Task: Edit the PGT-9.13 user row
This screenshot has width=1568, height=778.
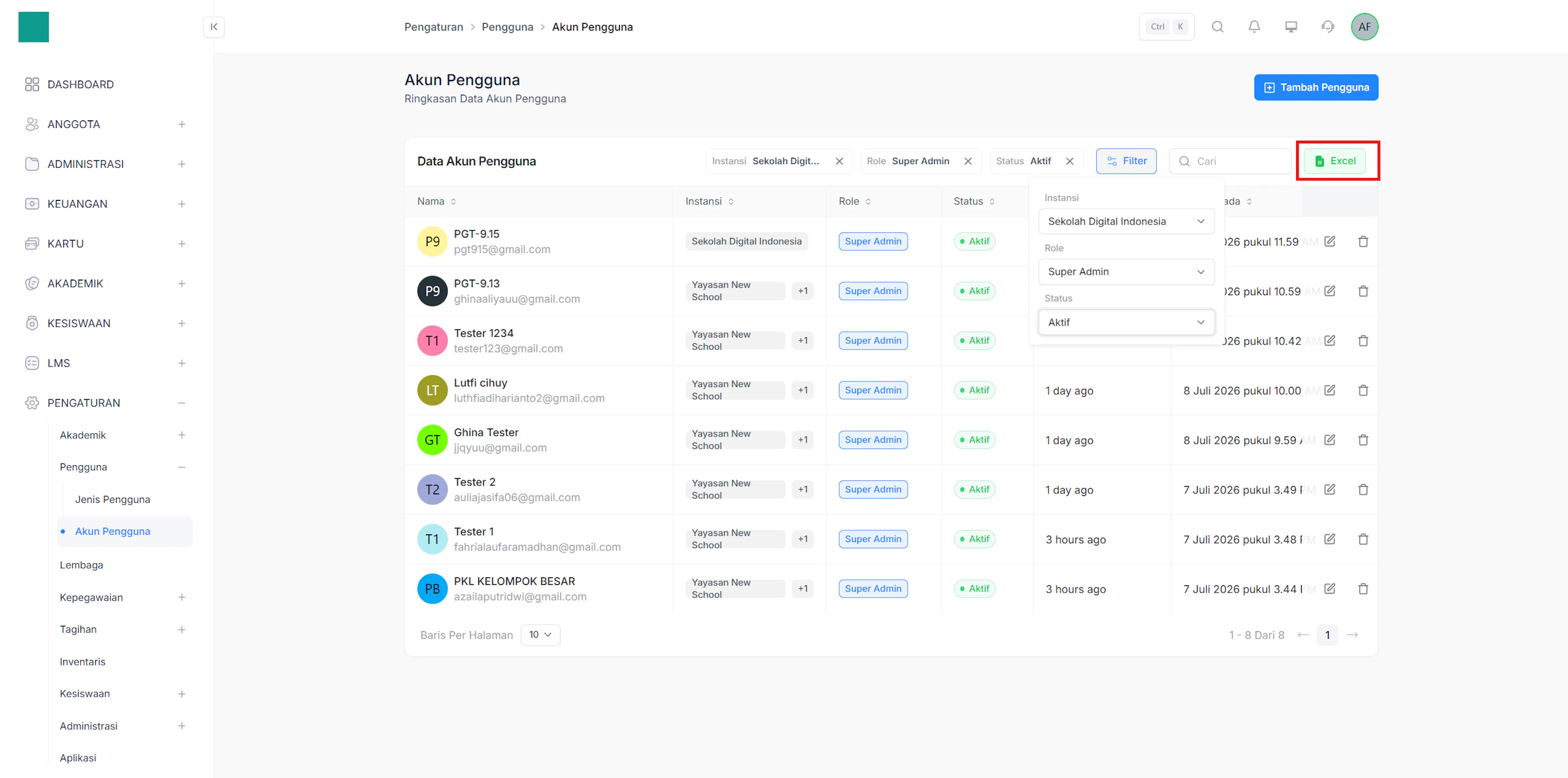Action: 1330,291
